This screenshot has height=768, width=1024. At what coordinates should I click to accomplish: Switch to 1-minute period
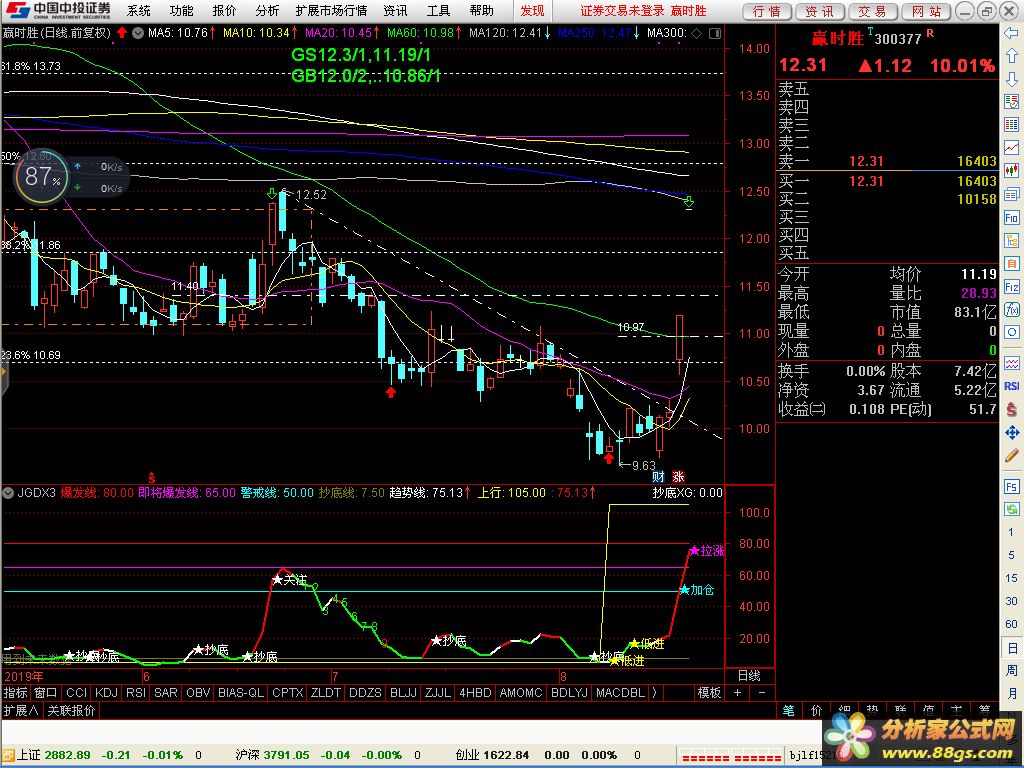[1011, 532]
